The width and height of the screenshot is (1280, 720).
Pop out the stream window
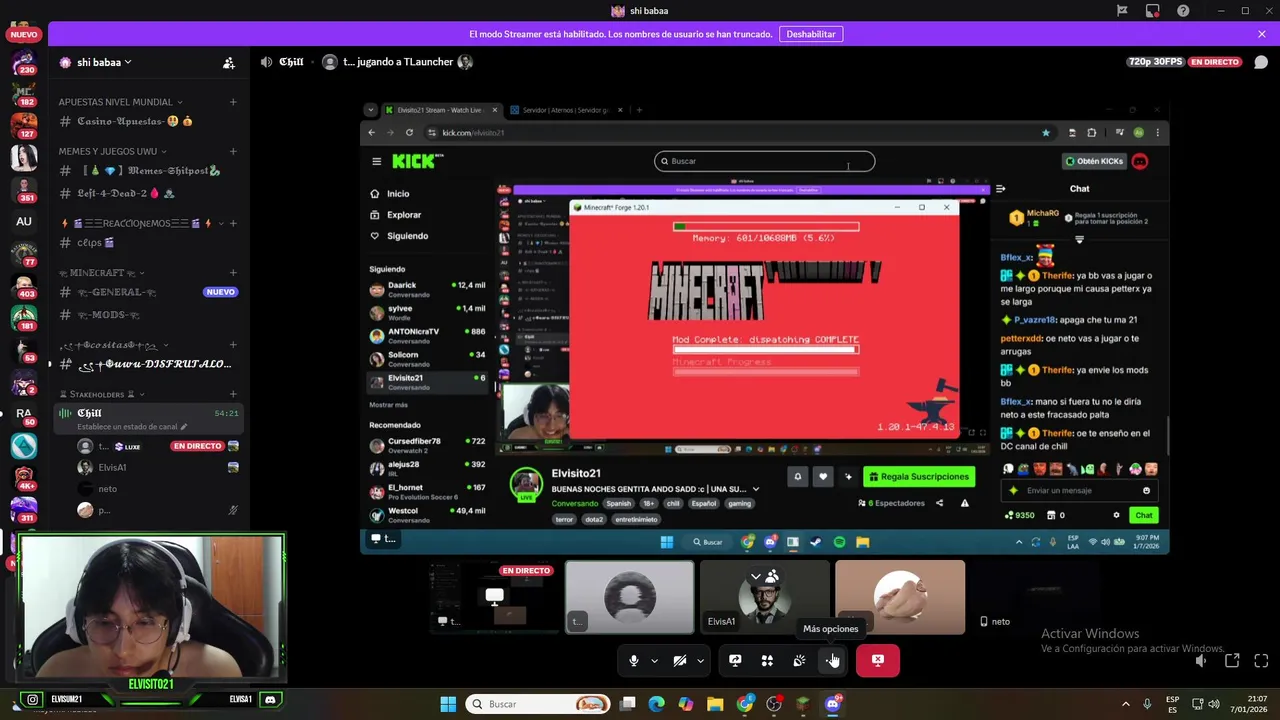[x=1232, y=661]
